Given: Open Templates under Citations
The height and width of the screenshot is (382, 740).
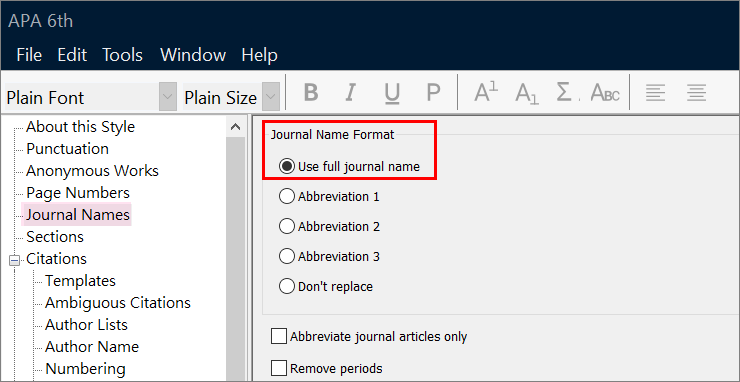Looking at the screenshot, I should [80, 281].
